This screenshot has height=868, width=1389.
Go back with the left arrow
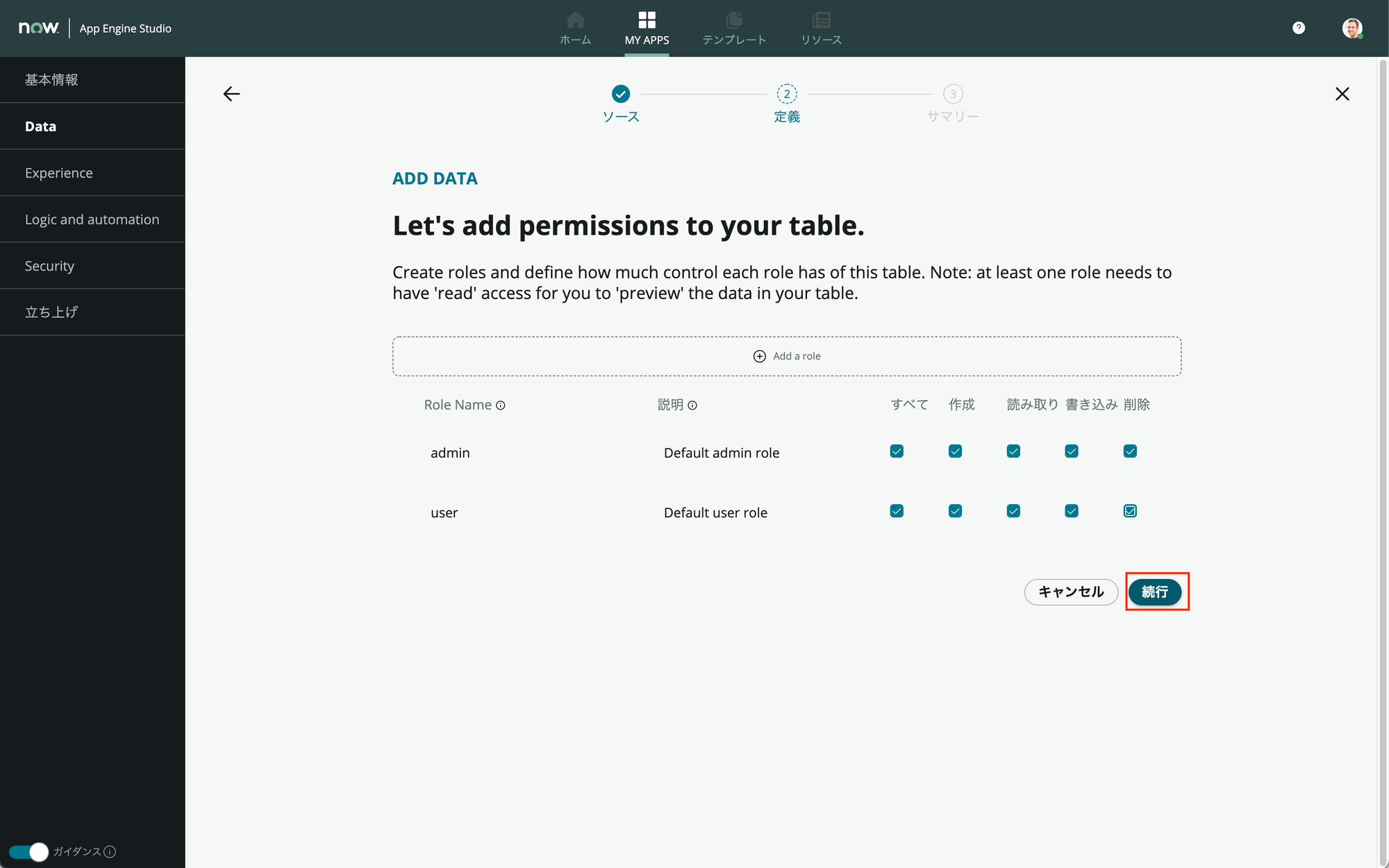[x=231, y=94]
